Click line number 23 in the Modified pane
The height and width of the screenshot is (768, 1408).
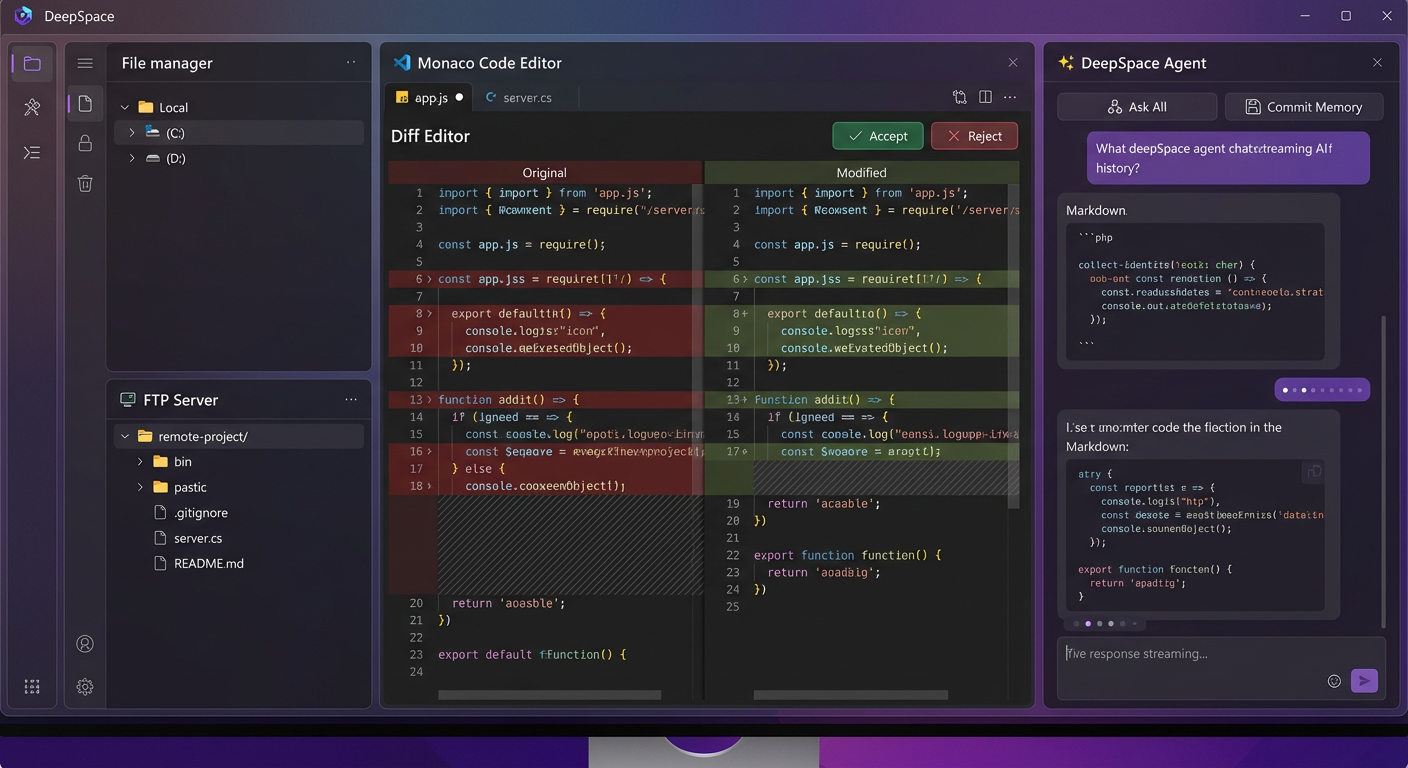click(x=733, y=572)
